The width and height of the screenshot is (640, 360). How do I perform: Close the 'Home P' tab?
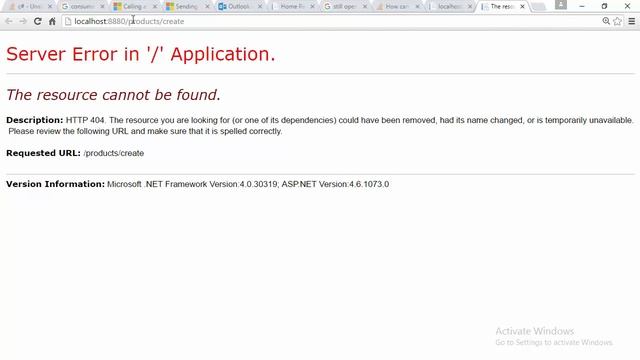point(312,7)
